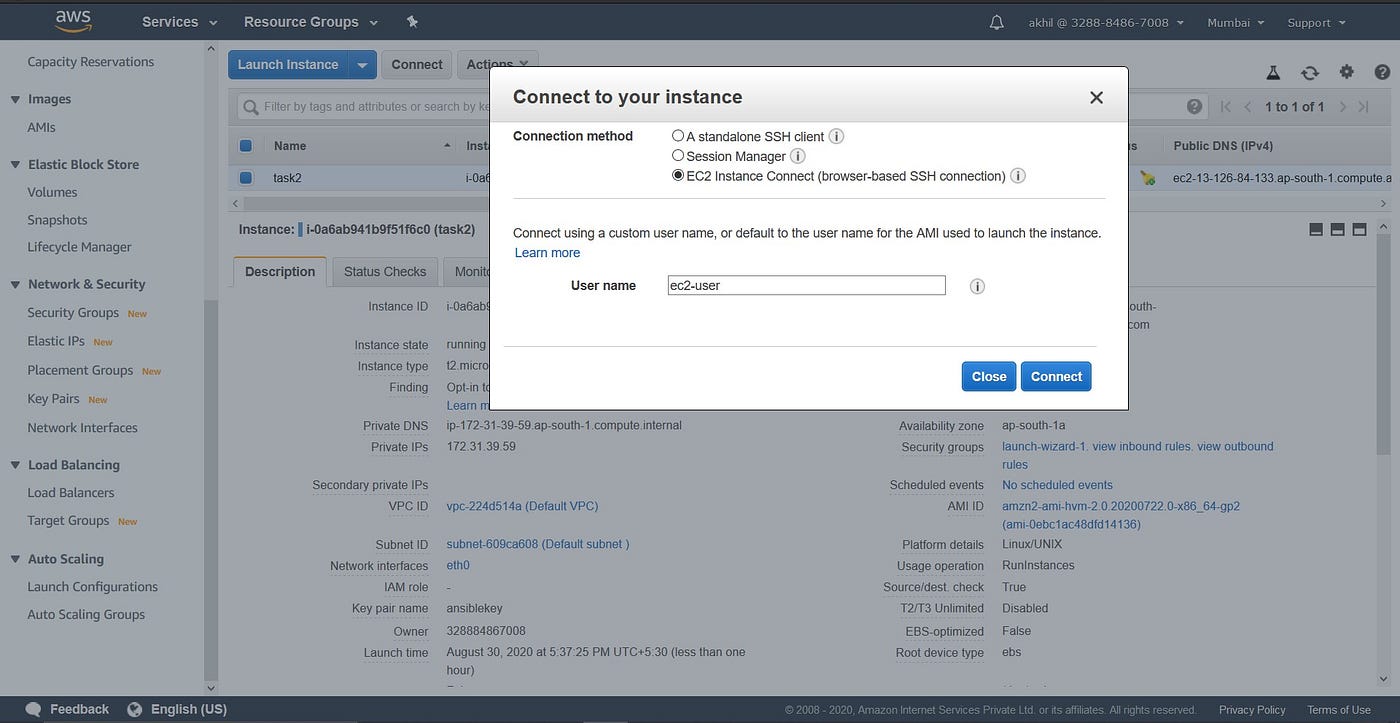
Task: Click info icon beside EC2 Instance Connect
Action: 1018,176
